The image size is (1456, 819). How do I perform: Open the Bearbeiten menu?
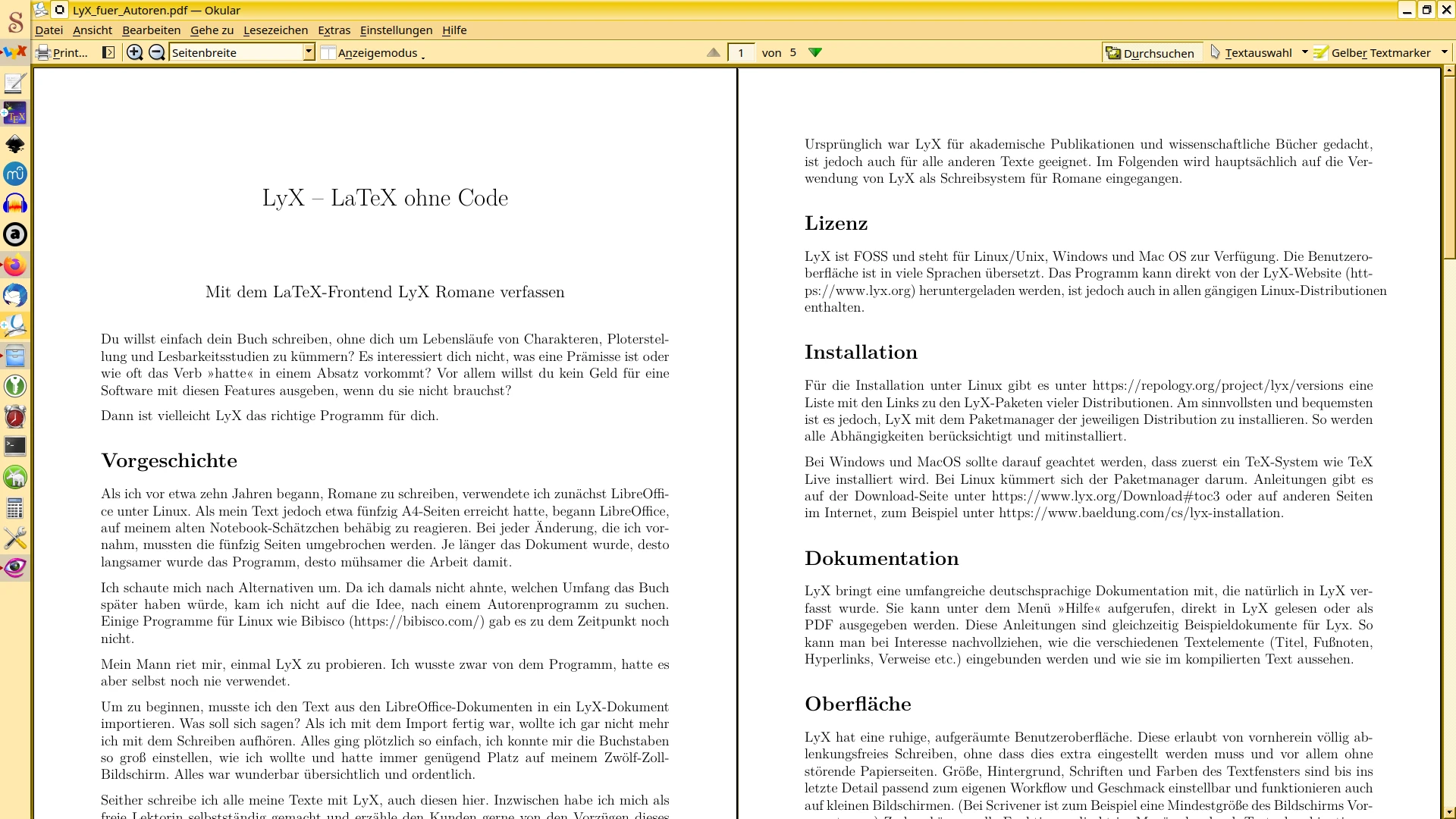pyautogui.click(x=152, y=30)
